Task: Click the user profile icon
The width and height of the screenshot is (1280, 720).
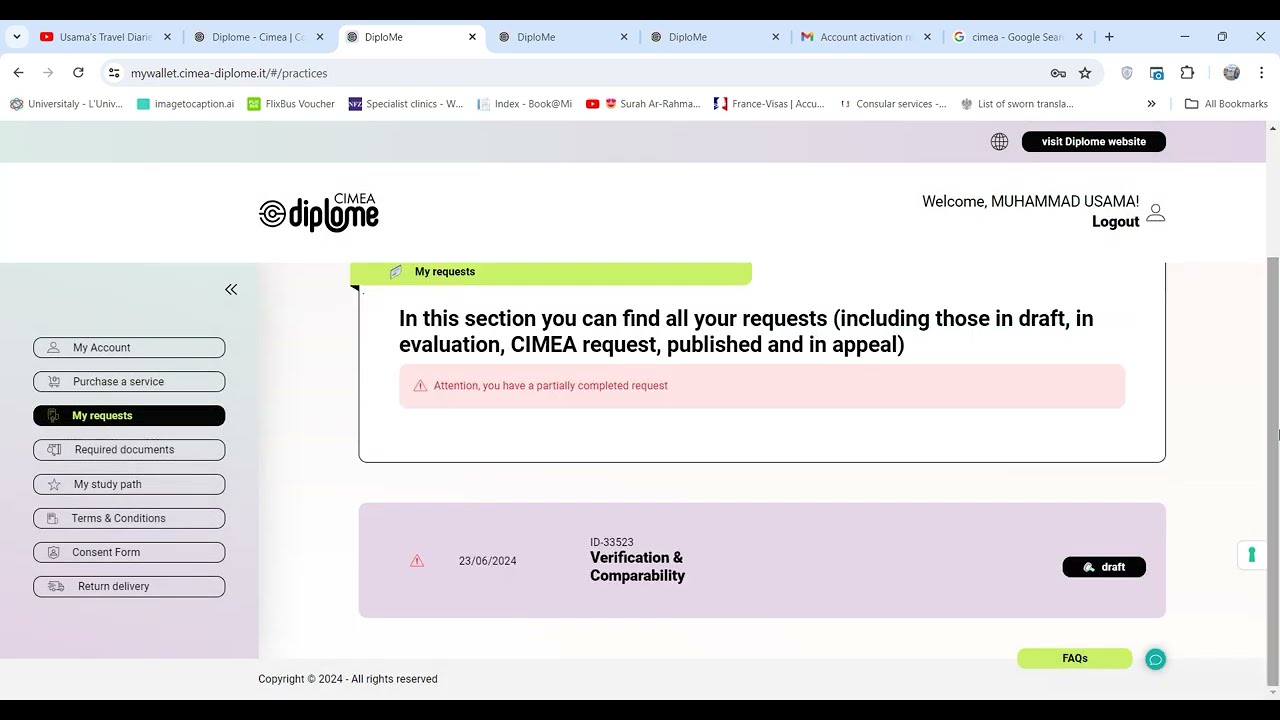Action: point(1156,212)
